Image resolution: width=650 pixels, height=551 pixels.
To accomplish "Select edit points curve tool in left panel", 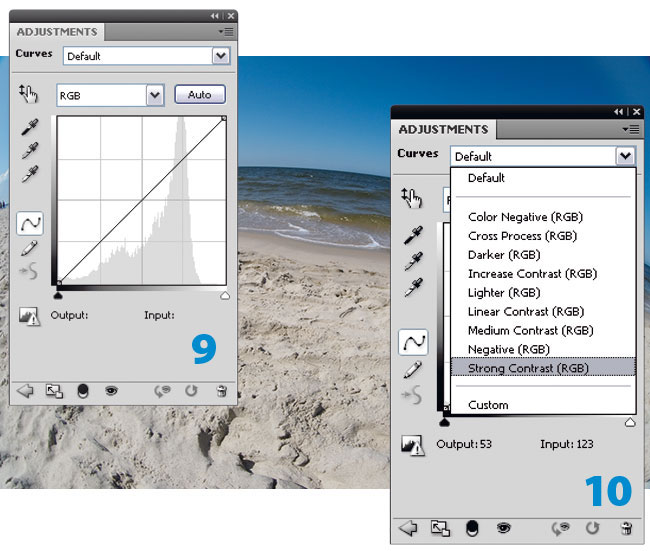I will (x=30, y=223).
